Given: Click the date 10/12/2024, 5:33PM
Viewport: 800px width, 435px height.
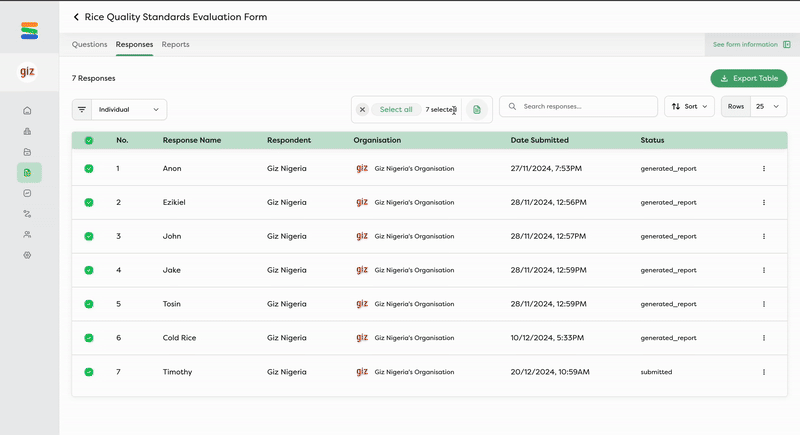Looking at the screenshot, I should click(x=547, y=338).
